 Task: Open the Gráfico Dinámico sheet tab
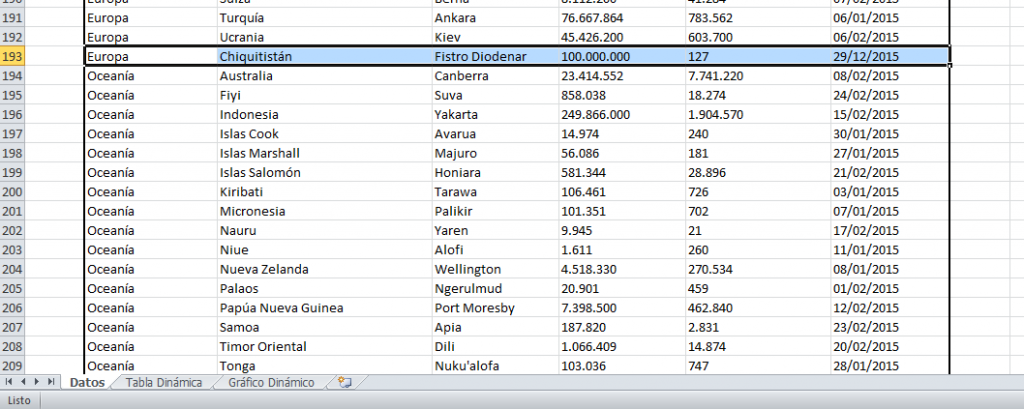pos(271,383)
